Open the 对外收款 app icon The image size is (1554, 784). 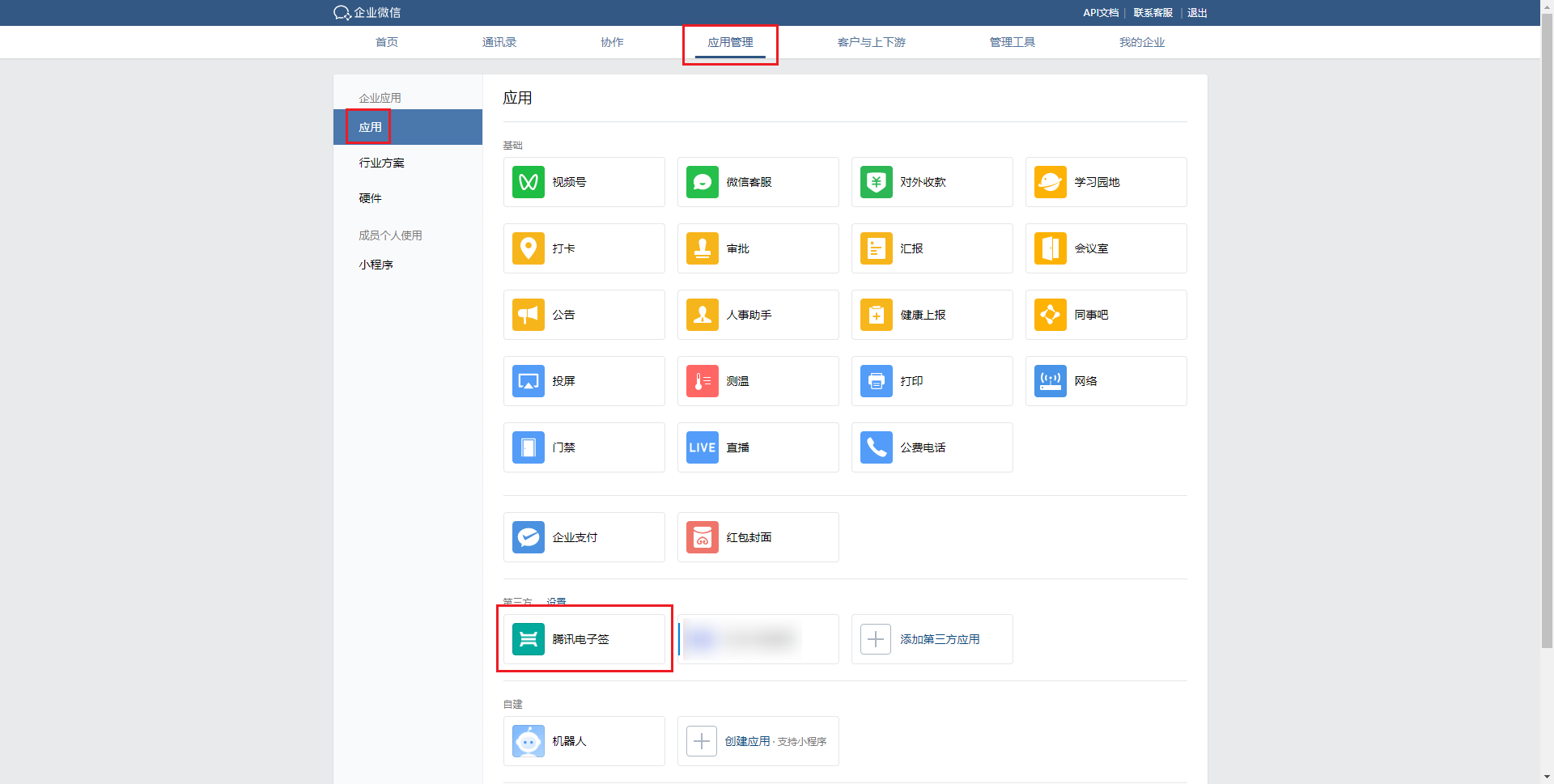coord(877,182)
